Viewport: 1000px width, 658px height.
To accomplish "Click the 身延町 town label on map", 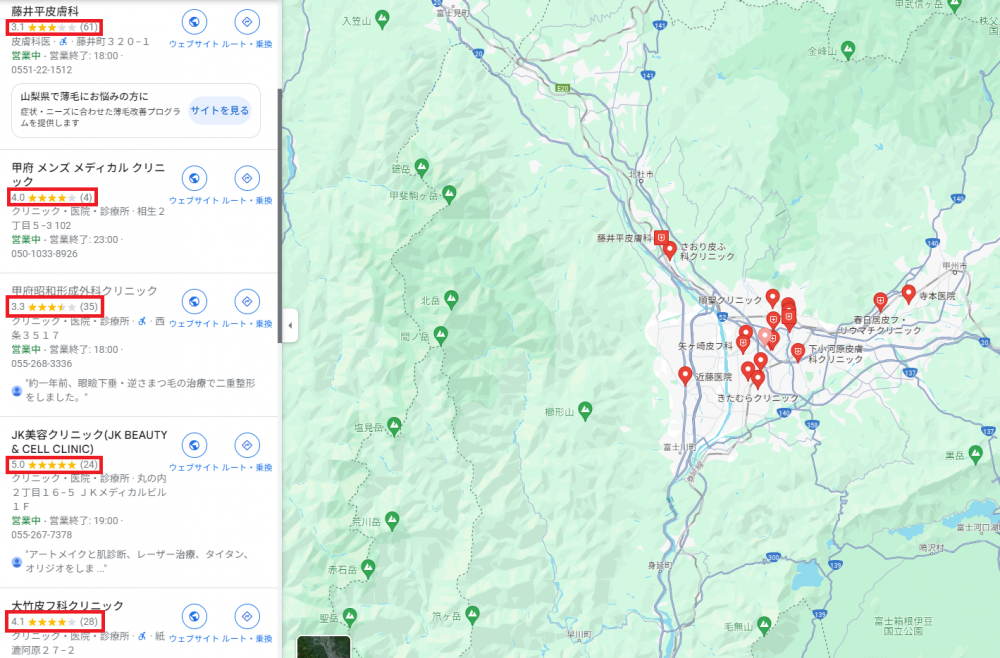I will [660, 566].
